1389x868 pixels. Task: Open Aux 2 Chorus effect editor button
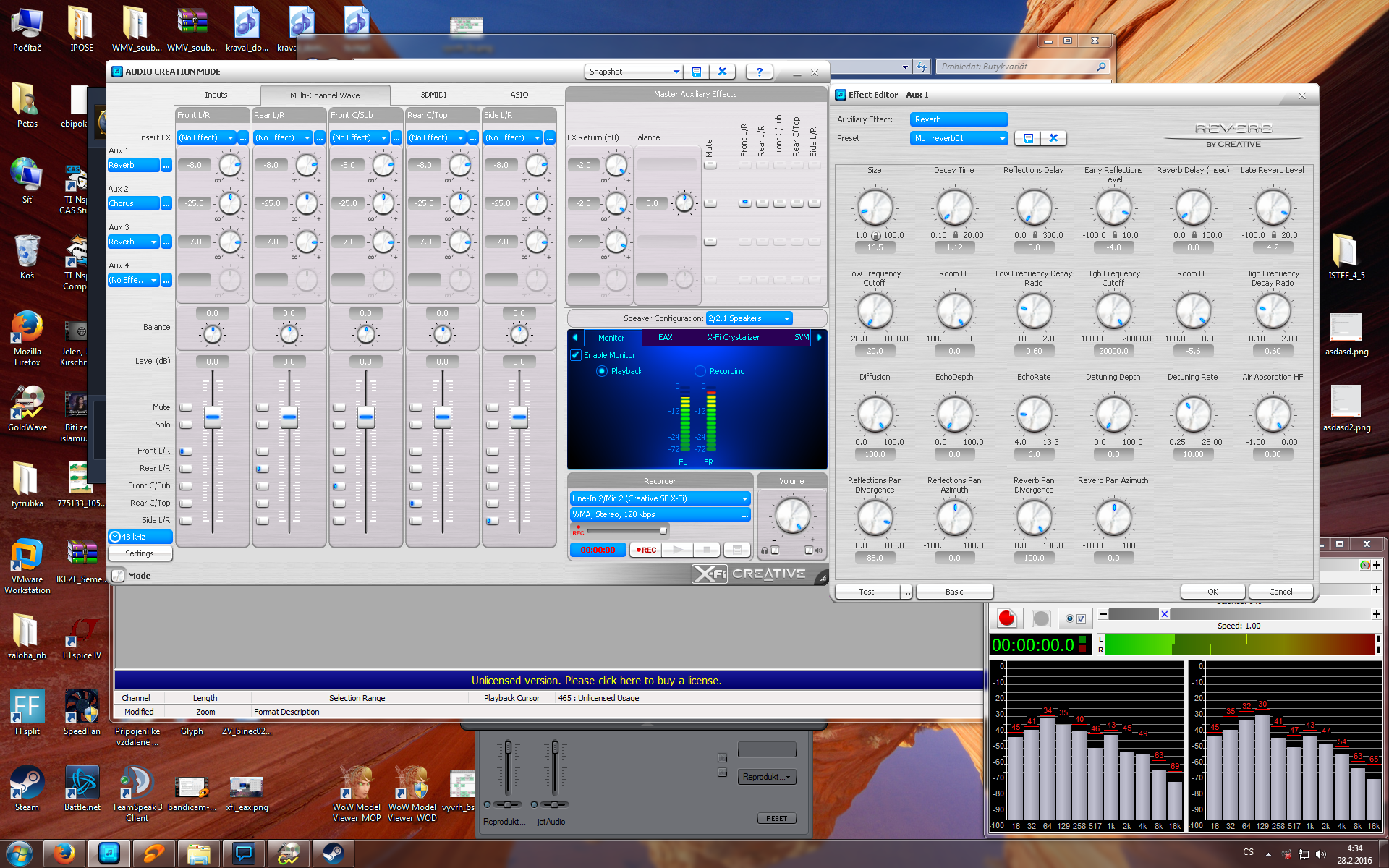pos(166,204)
